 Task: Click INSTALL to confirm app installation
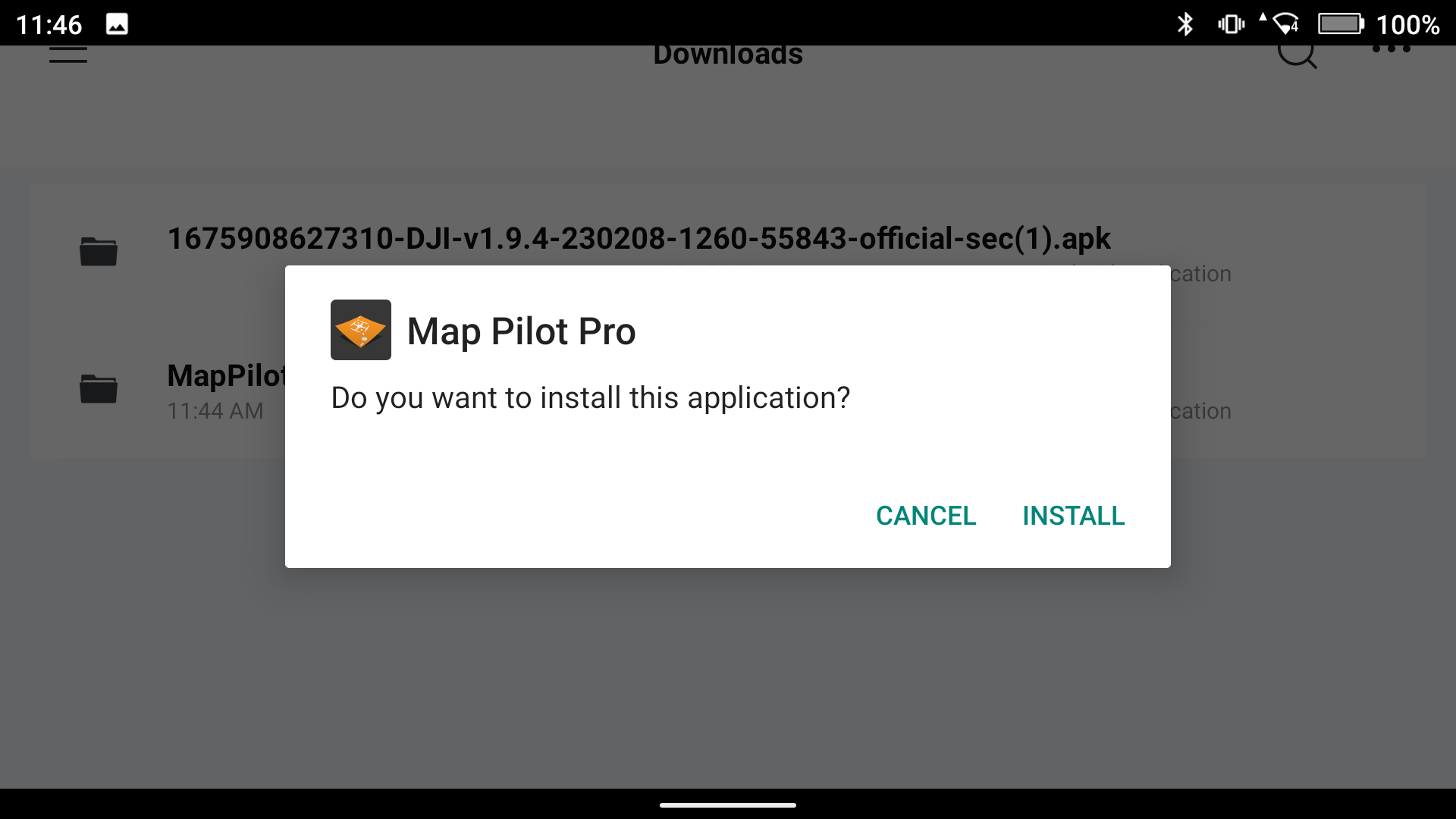(1072, 515)
